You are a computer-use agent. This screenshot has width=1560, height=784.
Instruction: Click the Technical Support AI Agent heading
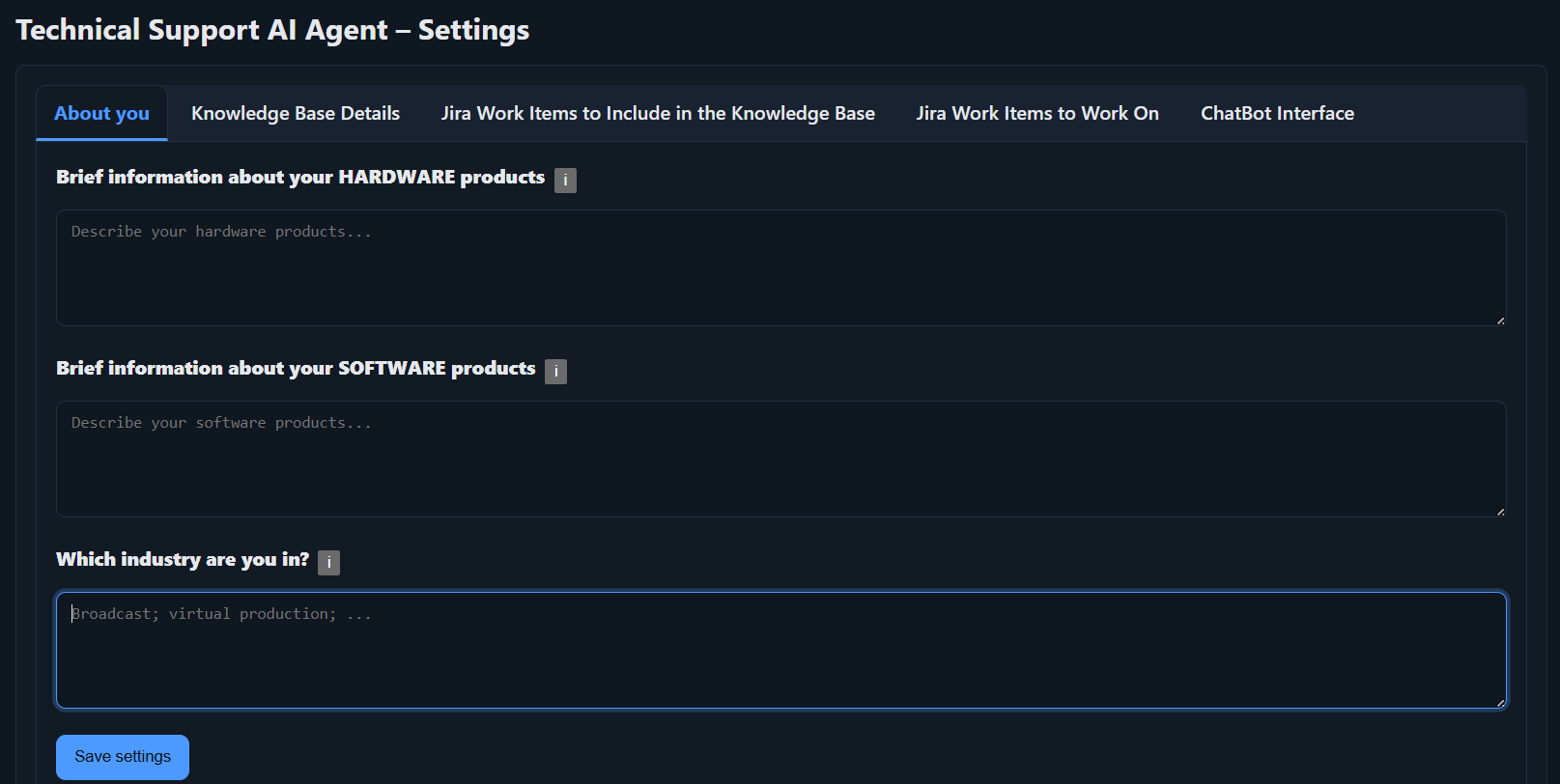pyautogui.click(x=272, y=30)
